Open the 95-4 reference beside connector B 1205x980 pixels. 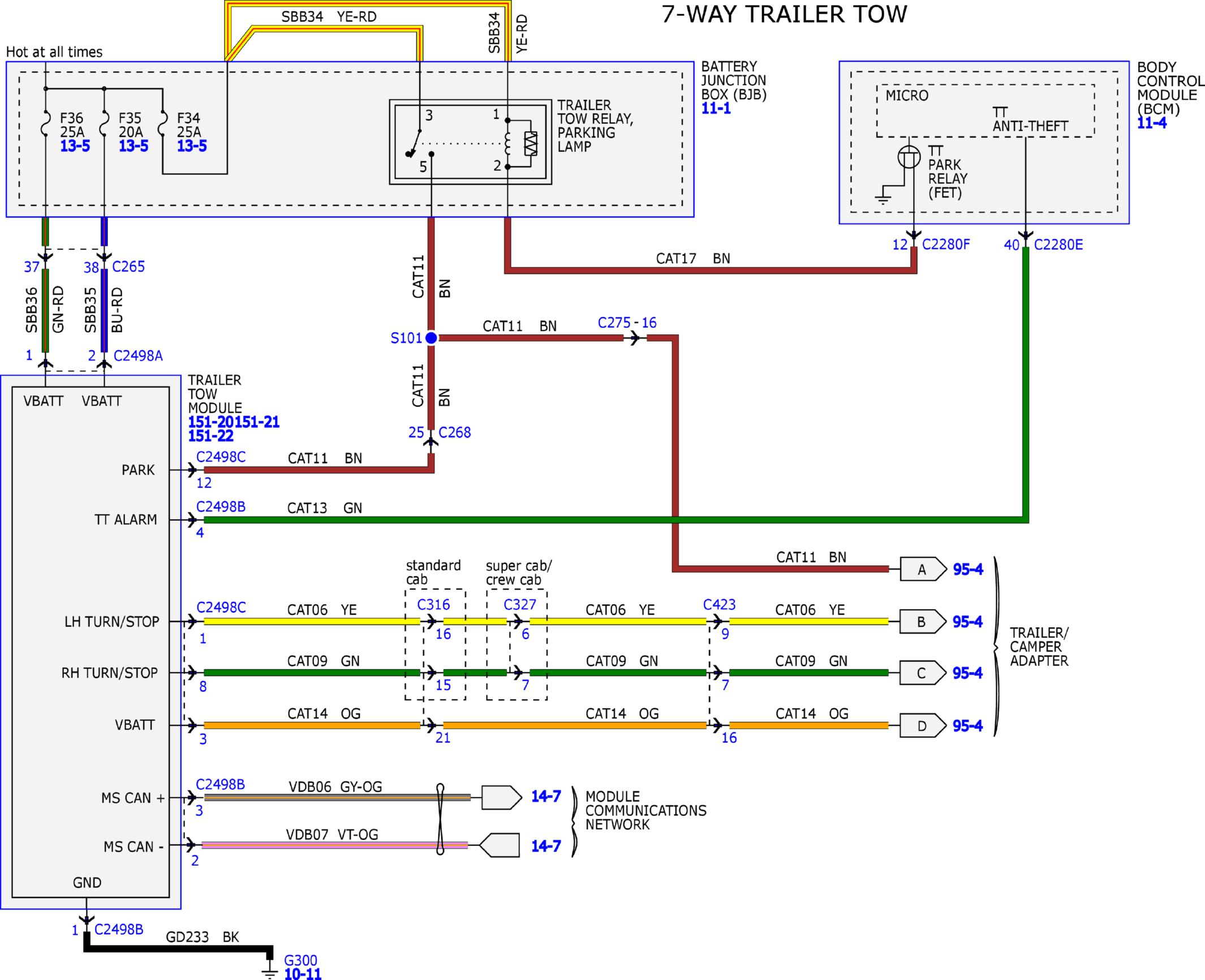[x=968, y=622]
